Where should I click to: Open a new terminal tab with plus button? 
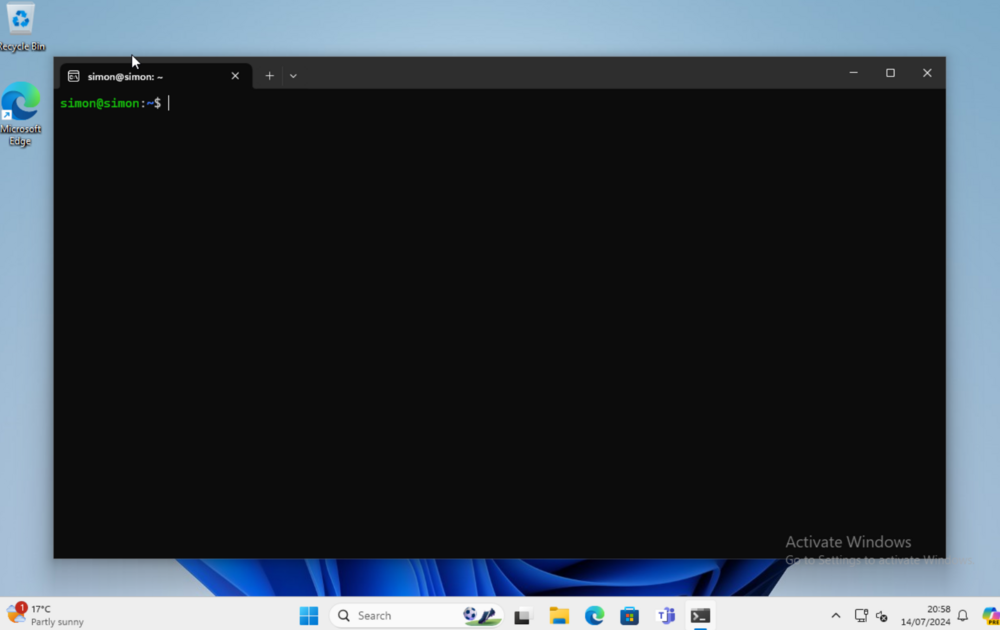click(269, 76)
